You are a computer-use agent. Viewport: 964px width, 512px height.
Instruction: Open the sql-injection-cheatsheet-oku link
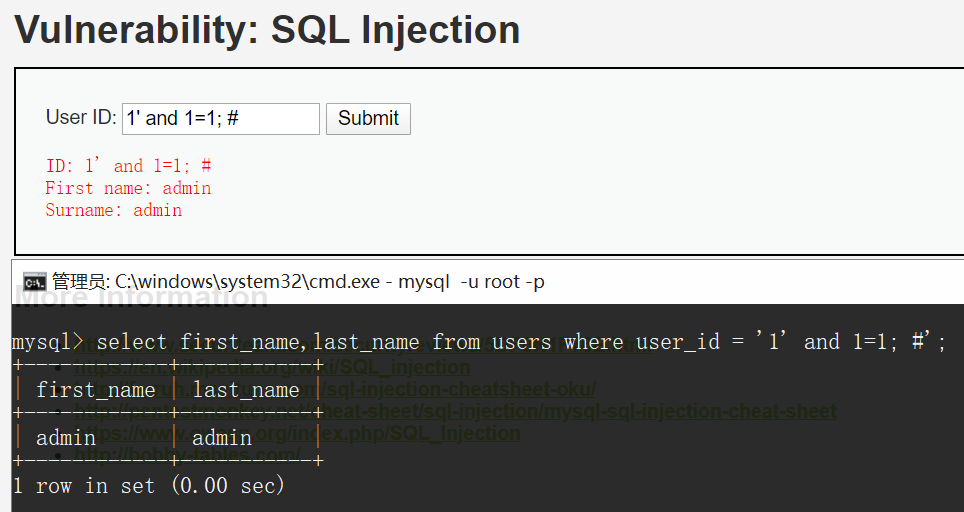click(335, 389)
